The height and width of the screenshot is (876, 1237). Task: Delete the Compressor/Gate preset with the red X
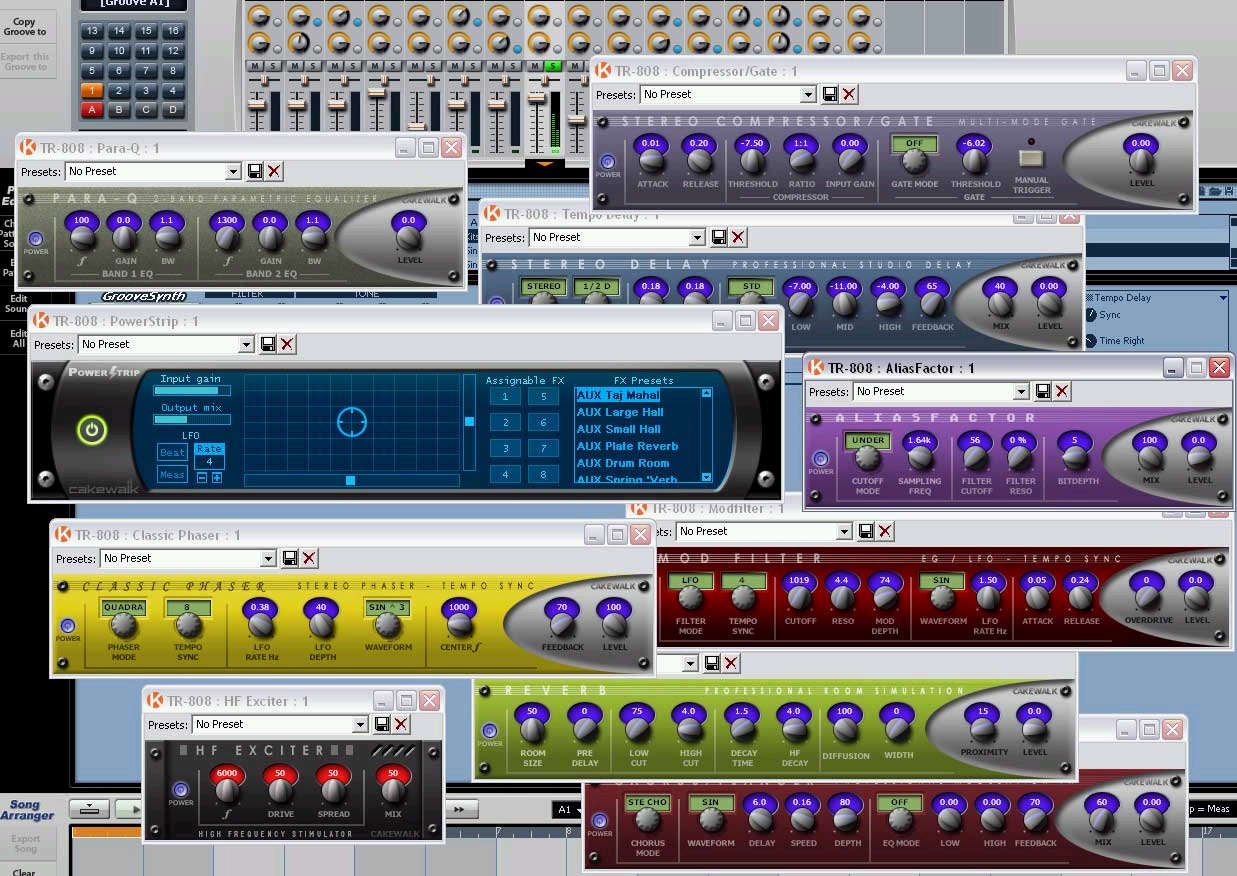(x=850, y=94)
